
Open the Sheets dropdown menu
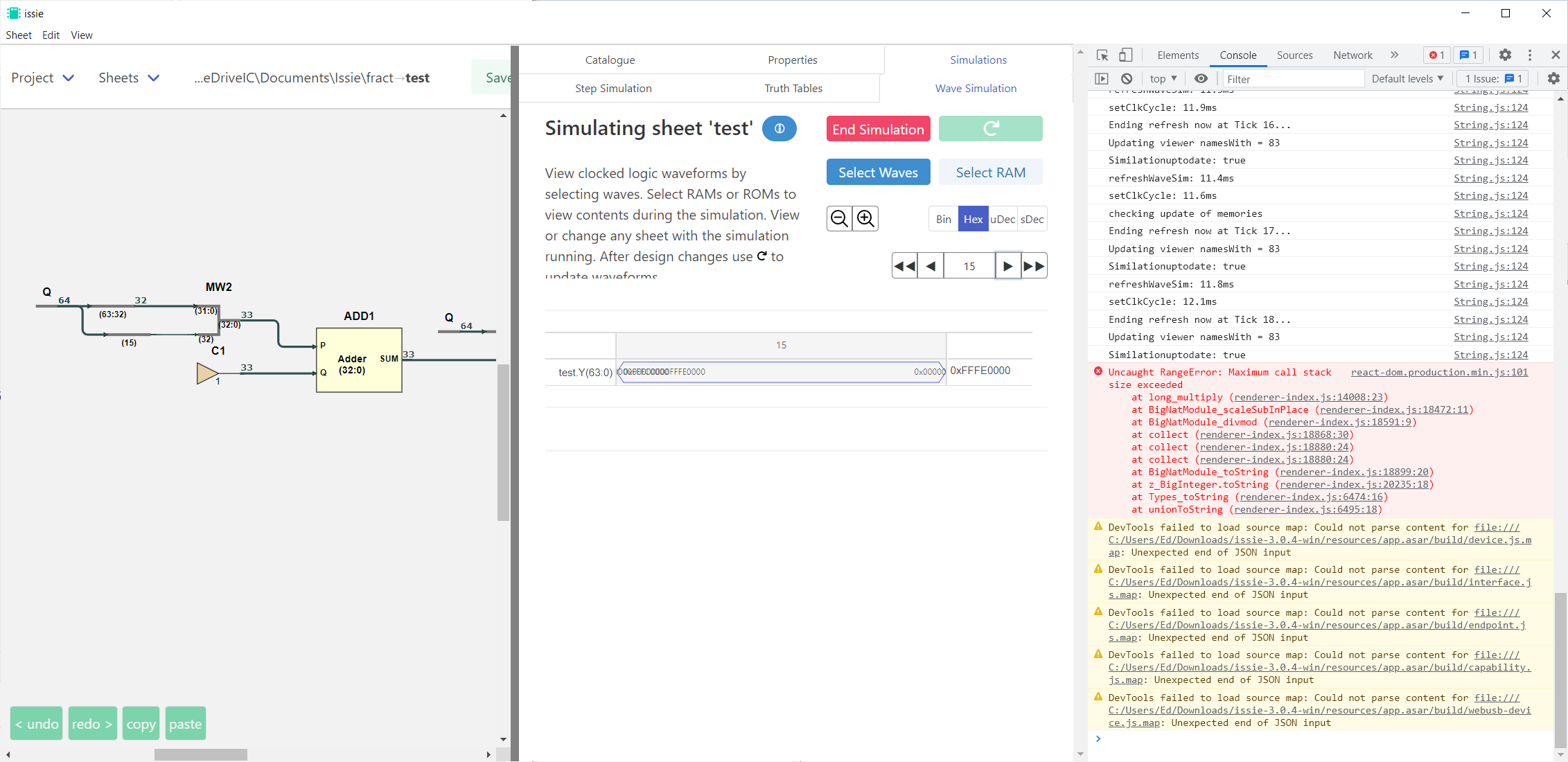point(128,78)
